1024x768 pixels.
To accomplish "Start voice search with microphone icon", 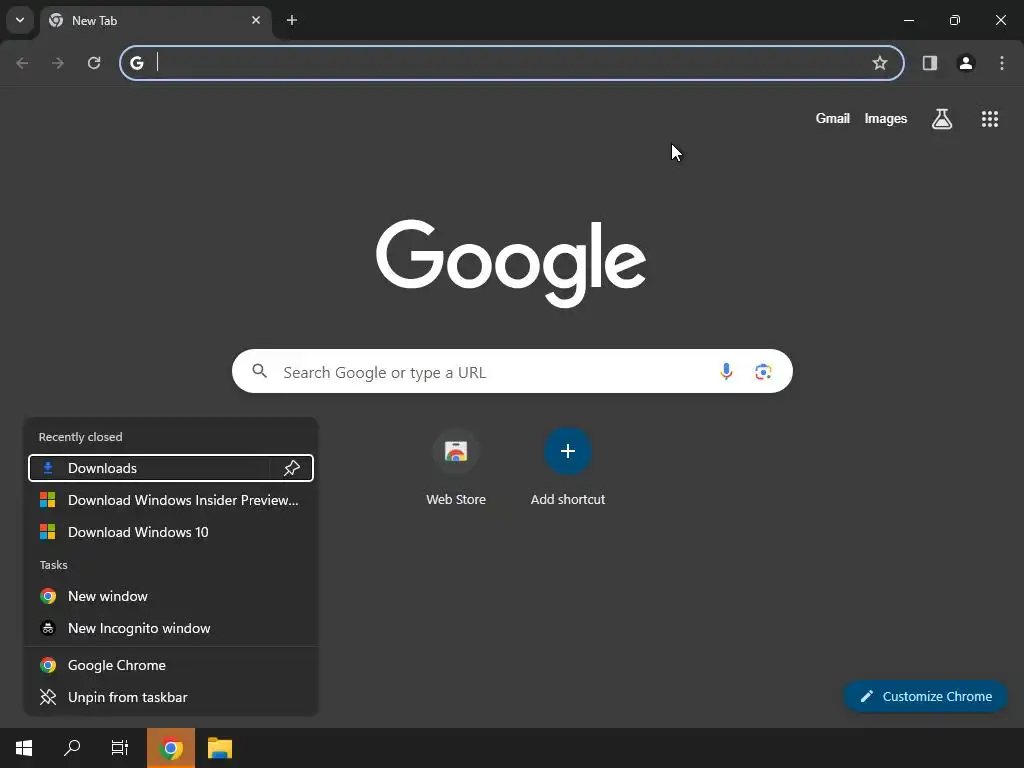I will pyautogui.click(x=726, y=372).
